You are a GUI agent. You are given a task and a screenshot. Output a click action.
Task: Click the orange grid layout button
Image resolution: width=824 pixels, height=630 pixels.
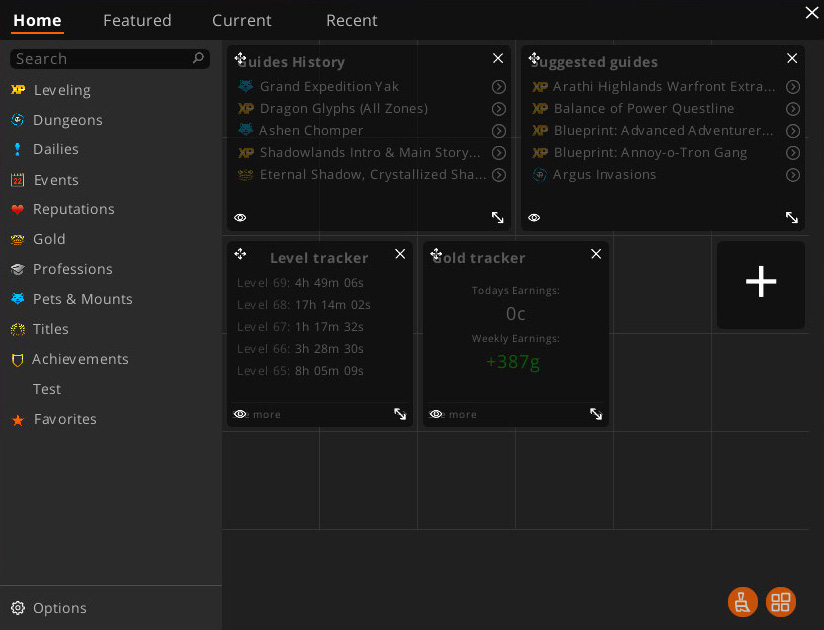click(781, 602)
